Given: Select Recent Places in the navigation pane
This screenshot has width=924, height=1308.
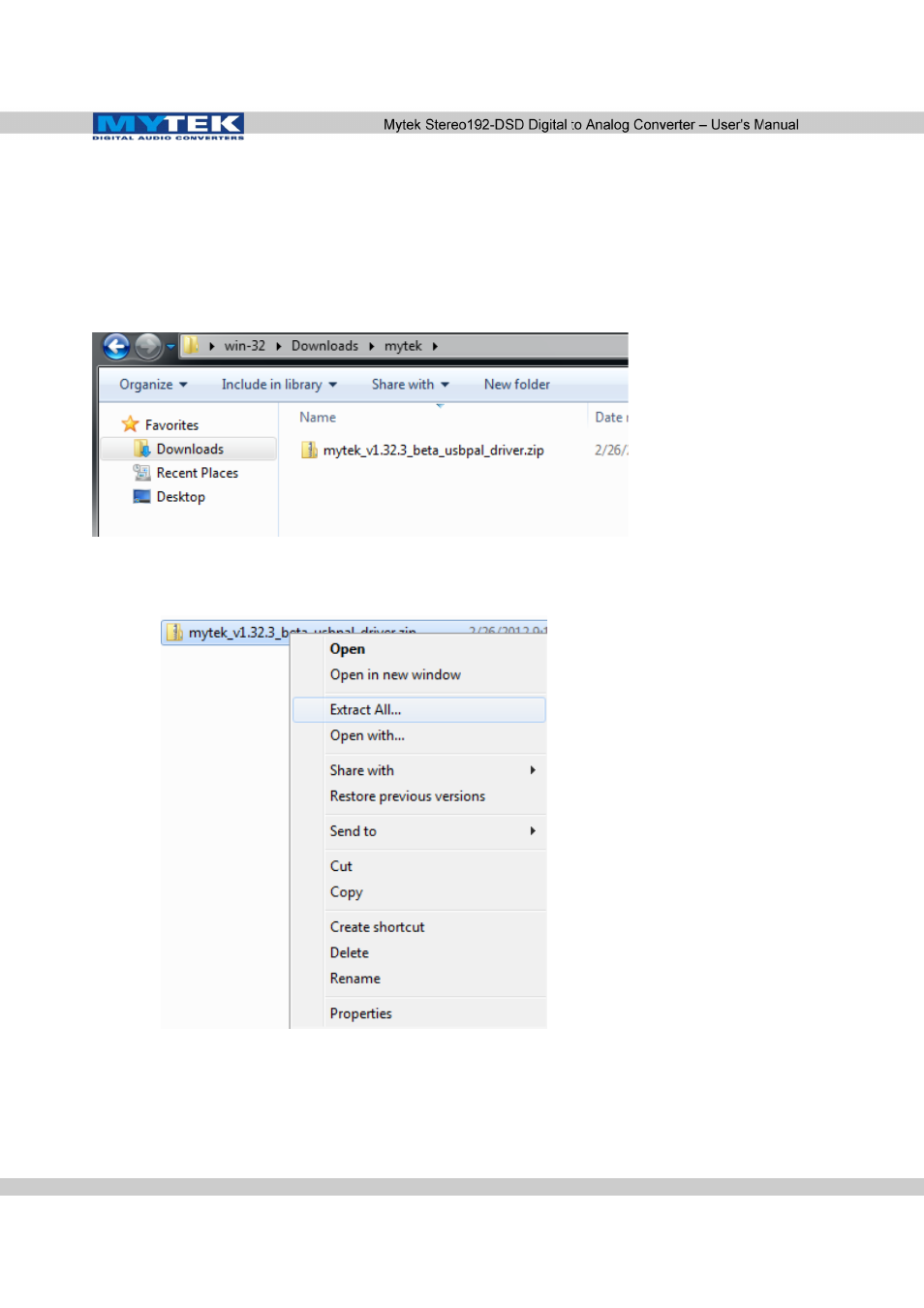Looking at the screenshot, I should coord(198,473).
